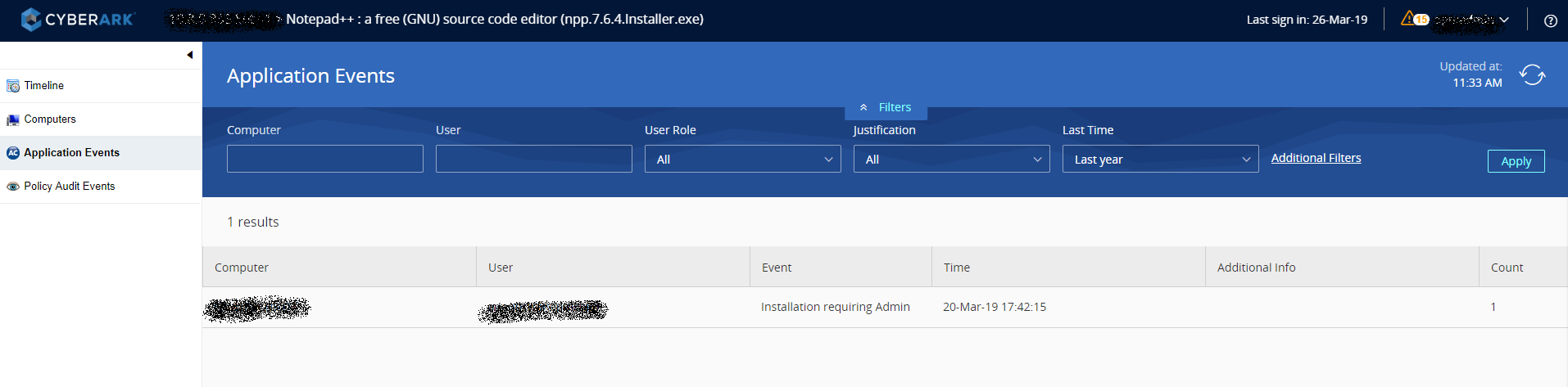1568x387 pixels.
Task: Sort by the Count column header
Action: (1523, 268)
